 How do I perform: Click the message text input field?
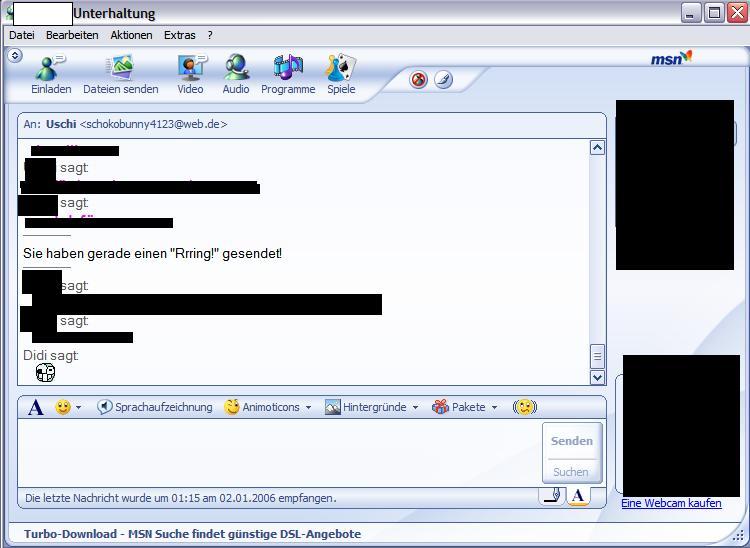pyautogui.click(x=279, y=452)
